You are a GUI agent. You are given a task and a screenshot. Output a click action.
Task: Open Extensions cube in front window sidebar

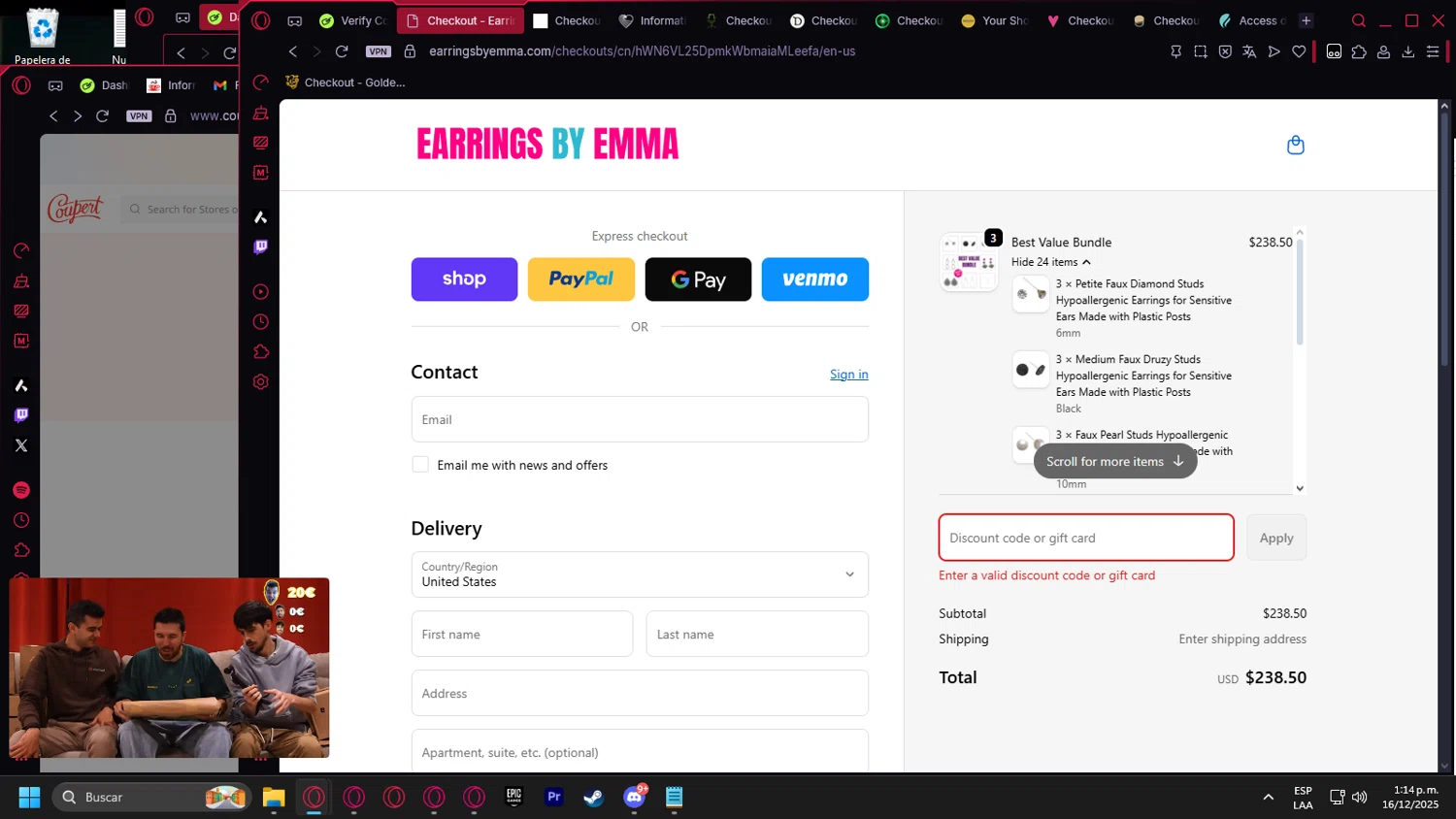(x=260, y=352)
